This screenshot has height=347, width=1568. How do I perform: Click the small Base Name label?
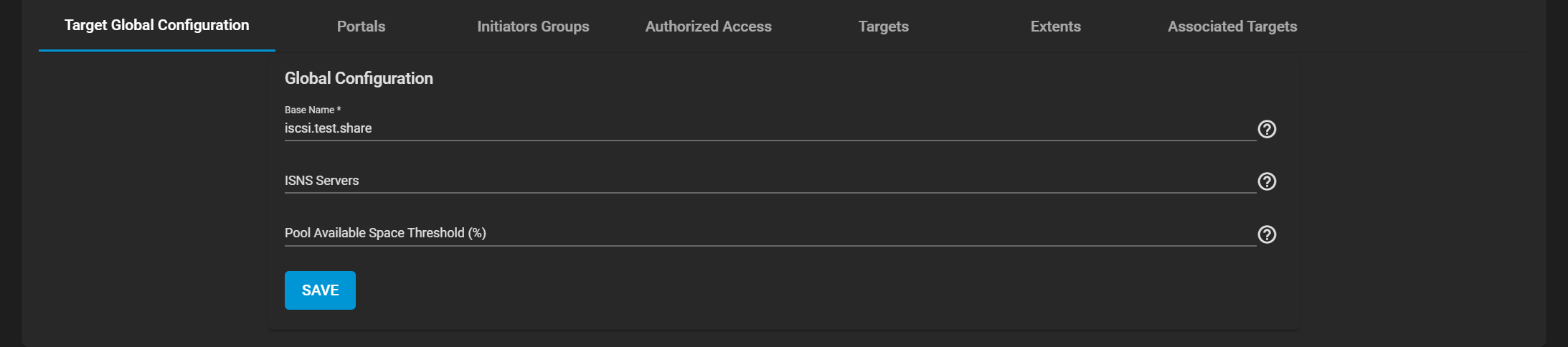point(309,110)
